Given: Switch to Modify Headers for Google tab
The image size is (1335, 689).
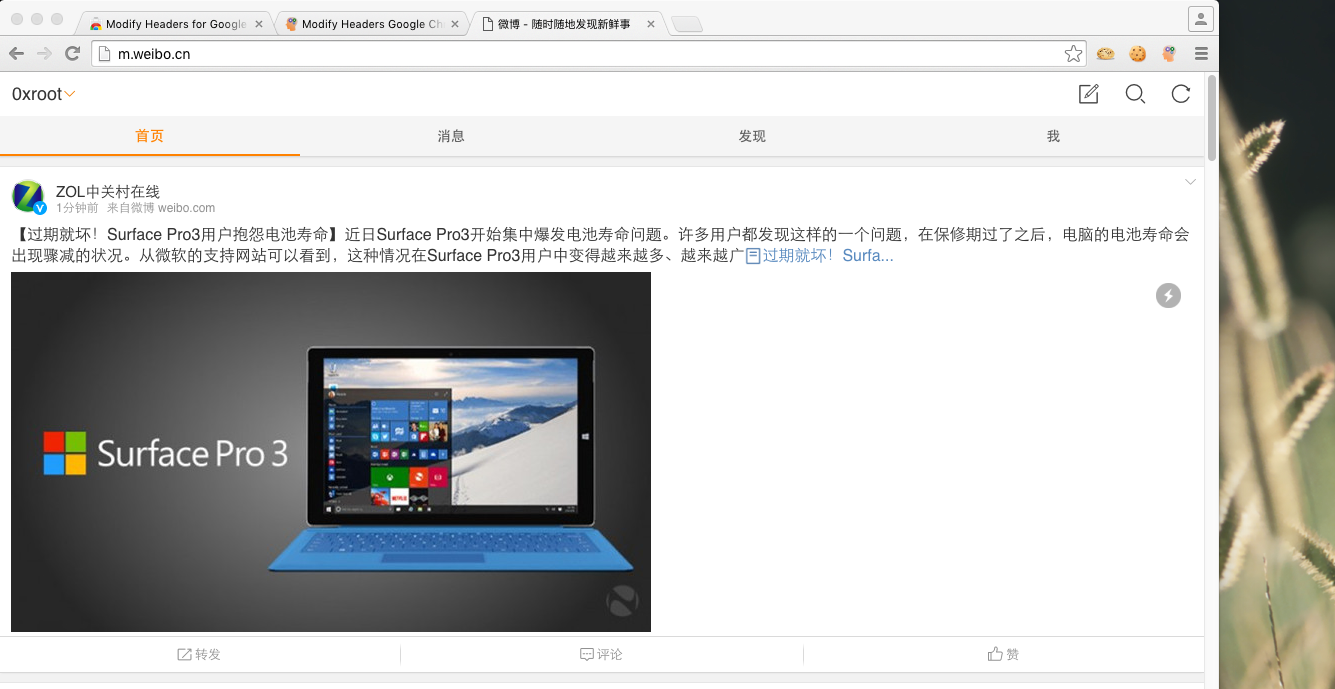Looking at the screenshot, I should [173, 24].
